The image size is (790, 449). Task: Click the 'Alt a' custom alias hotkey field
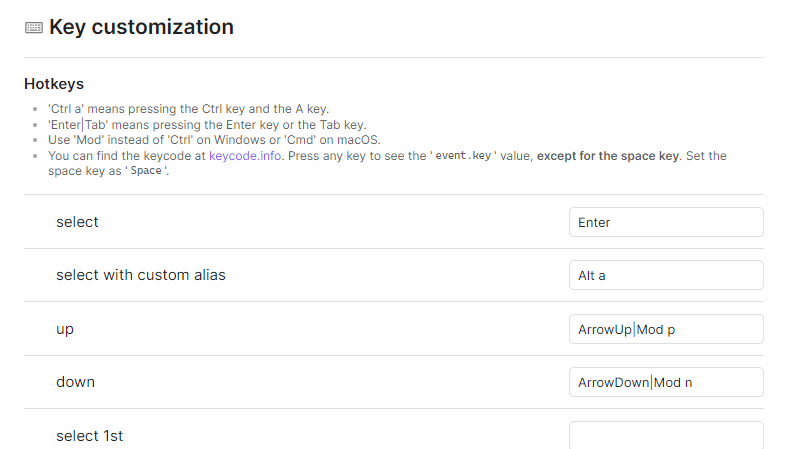pos(666,275)
